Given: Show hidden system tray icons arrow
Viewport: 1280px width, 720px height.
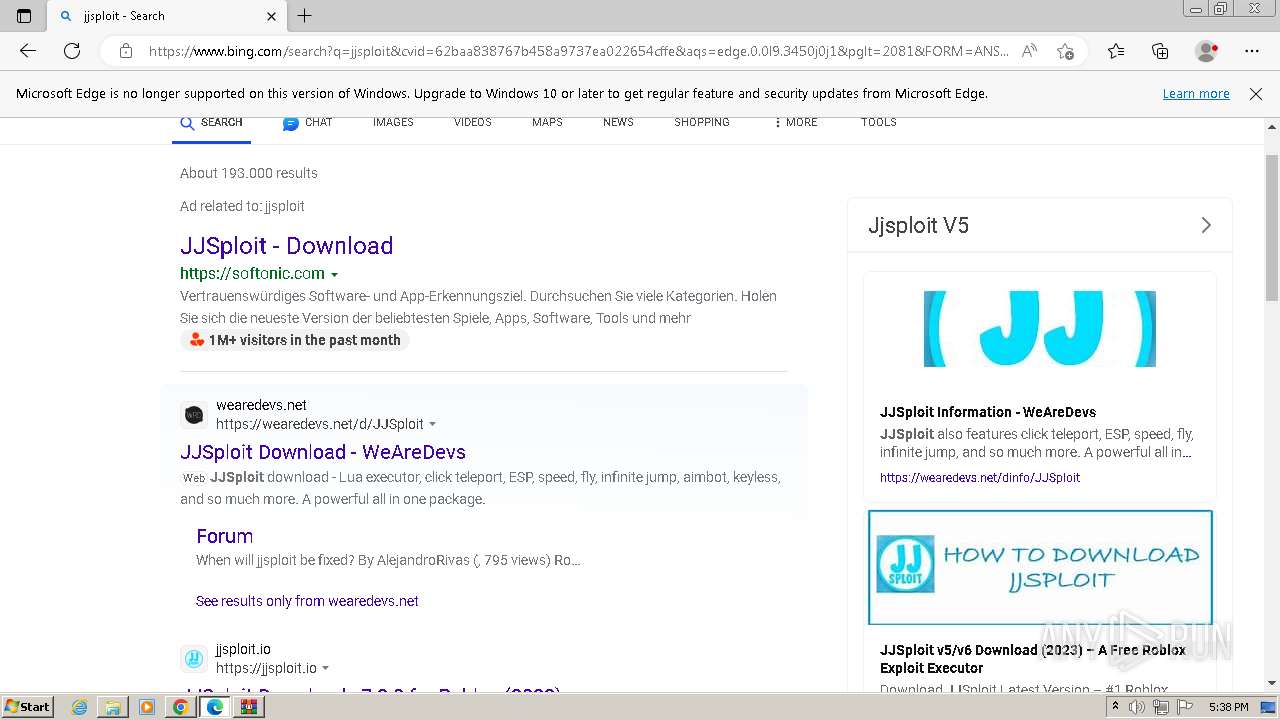Looking at the screenshot, I should point(1116,707).
